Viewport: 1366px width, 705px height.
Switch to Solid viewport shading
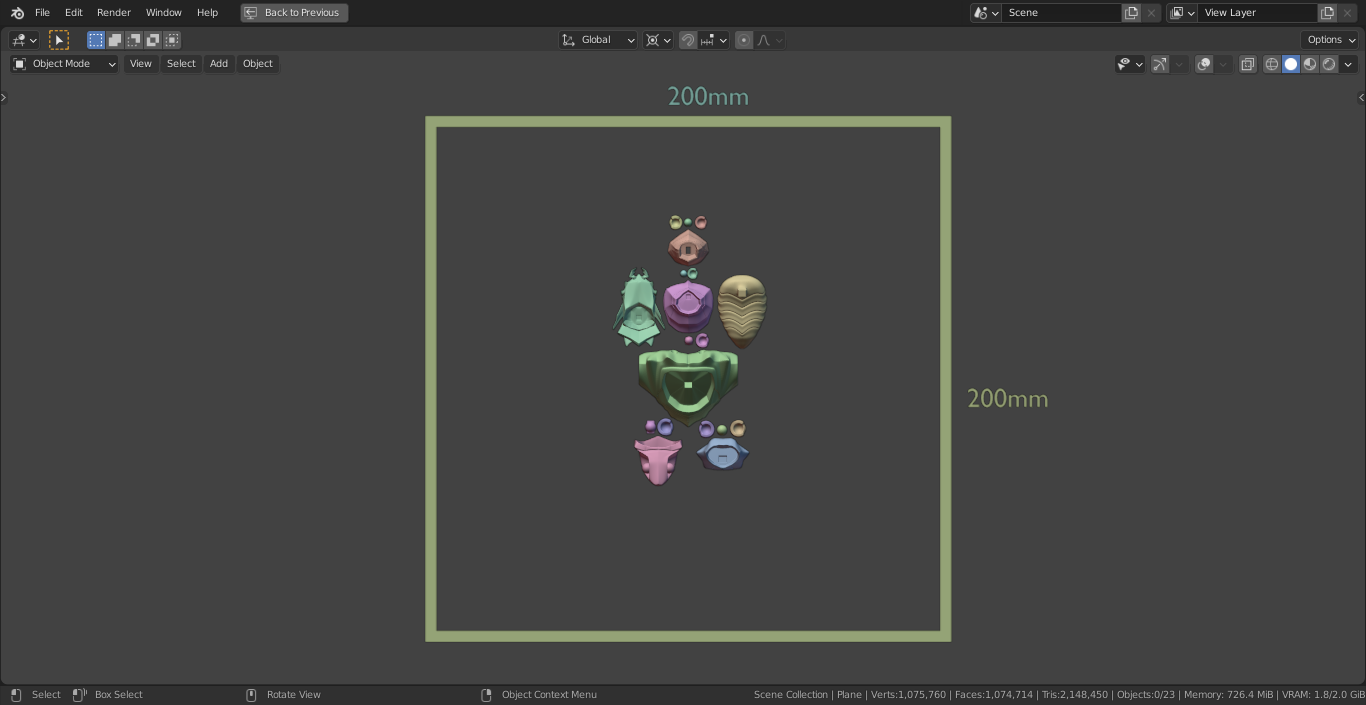(1291, 64)
